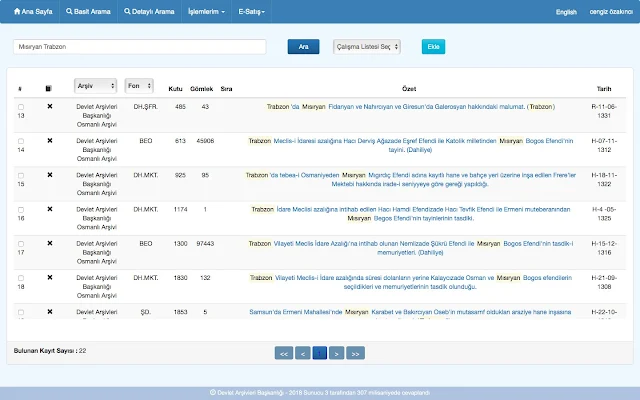Screen dimensions: 640x400
Task: Open cengiz özakıncı user menu
Action: pyautogui.click(x=611, y=12)
